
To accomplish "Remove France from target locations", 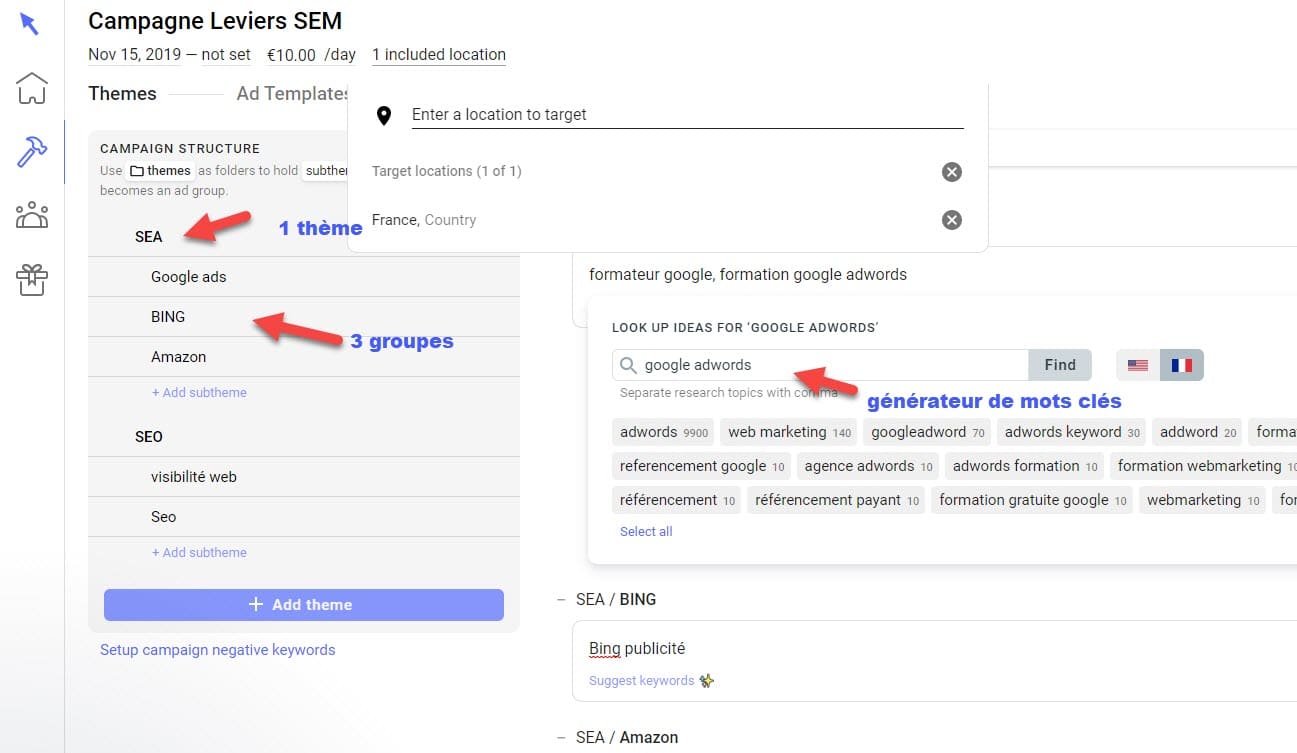I will pyautogui.click(x=952, y=220).
